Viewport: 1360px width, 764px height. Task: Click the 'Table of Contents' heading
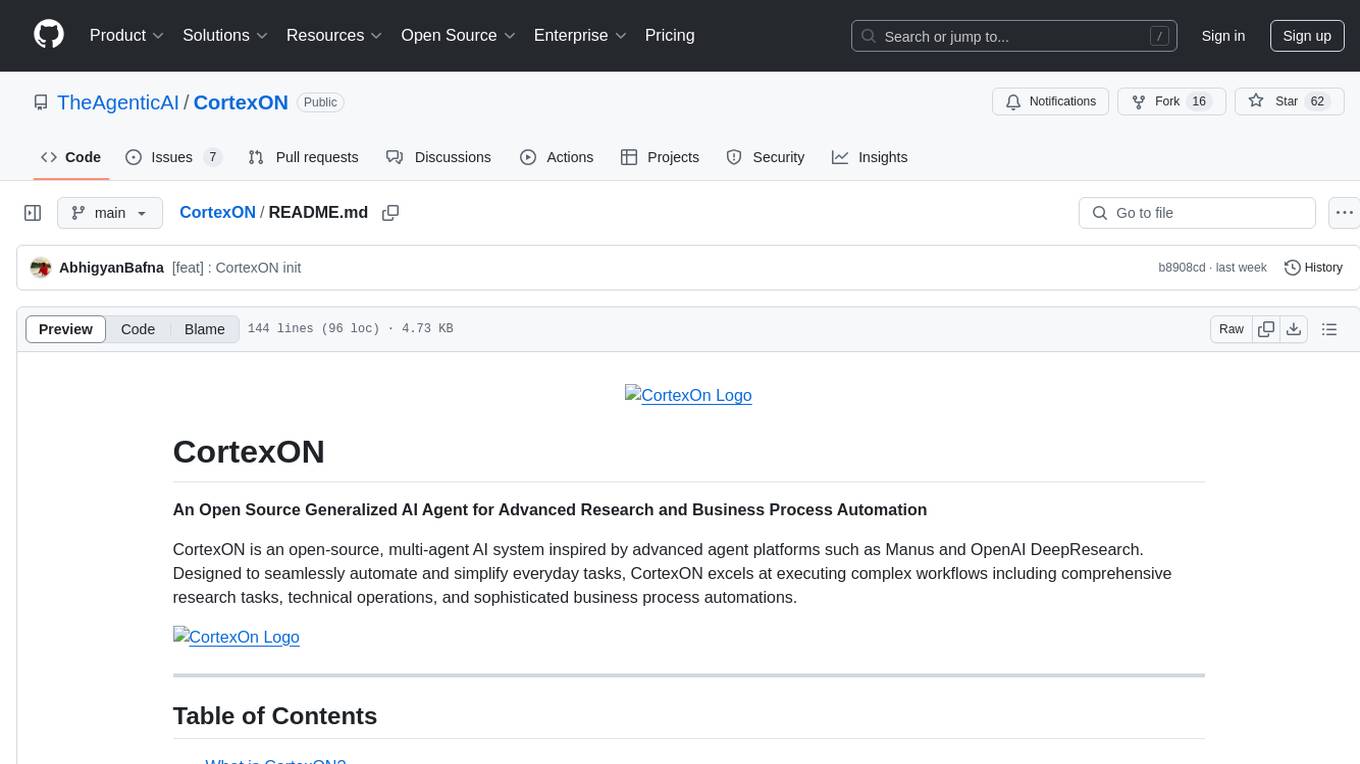(275, 716)
